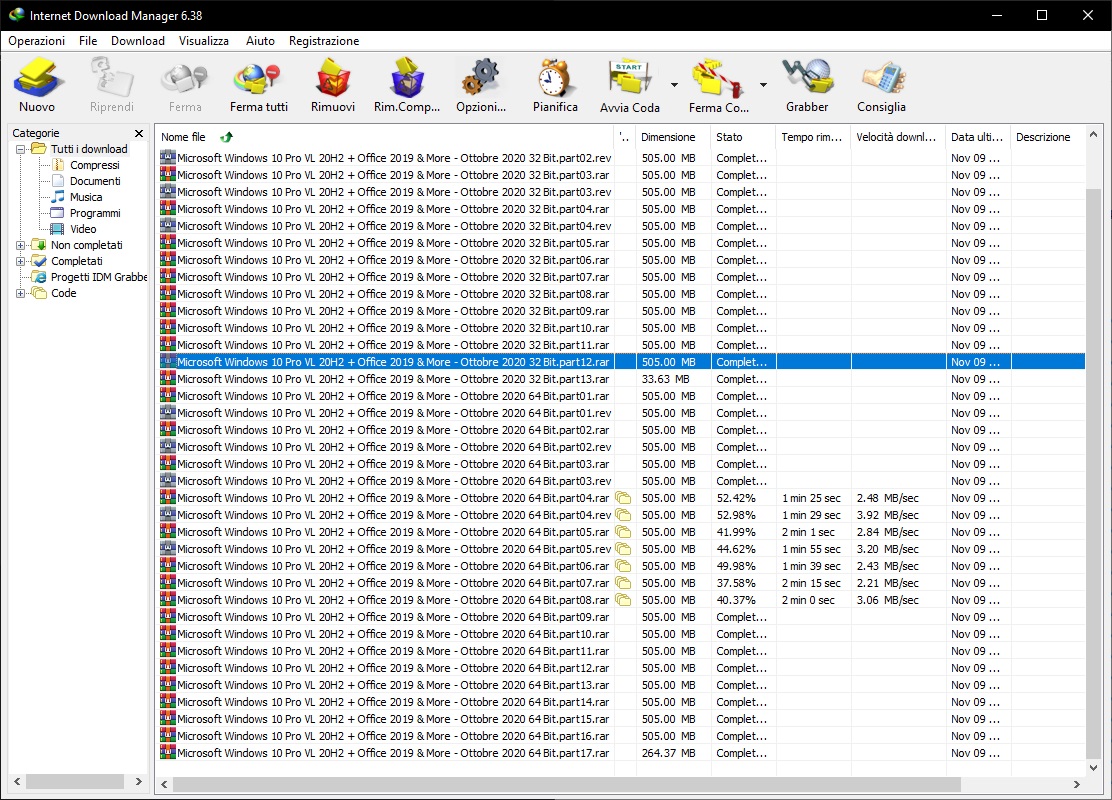
Task: Click queue icon on 64 Bit.part04.rev row
Action: pyautogui.click(x=623, y=515)
